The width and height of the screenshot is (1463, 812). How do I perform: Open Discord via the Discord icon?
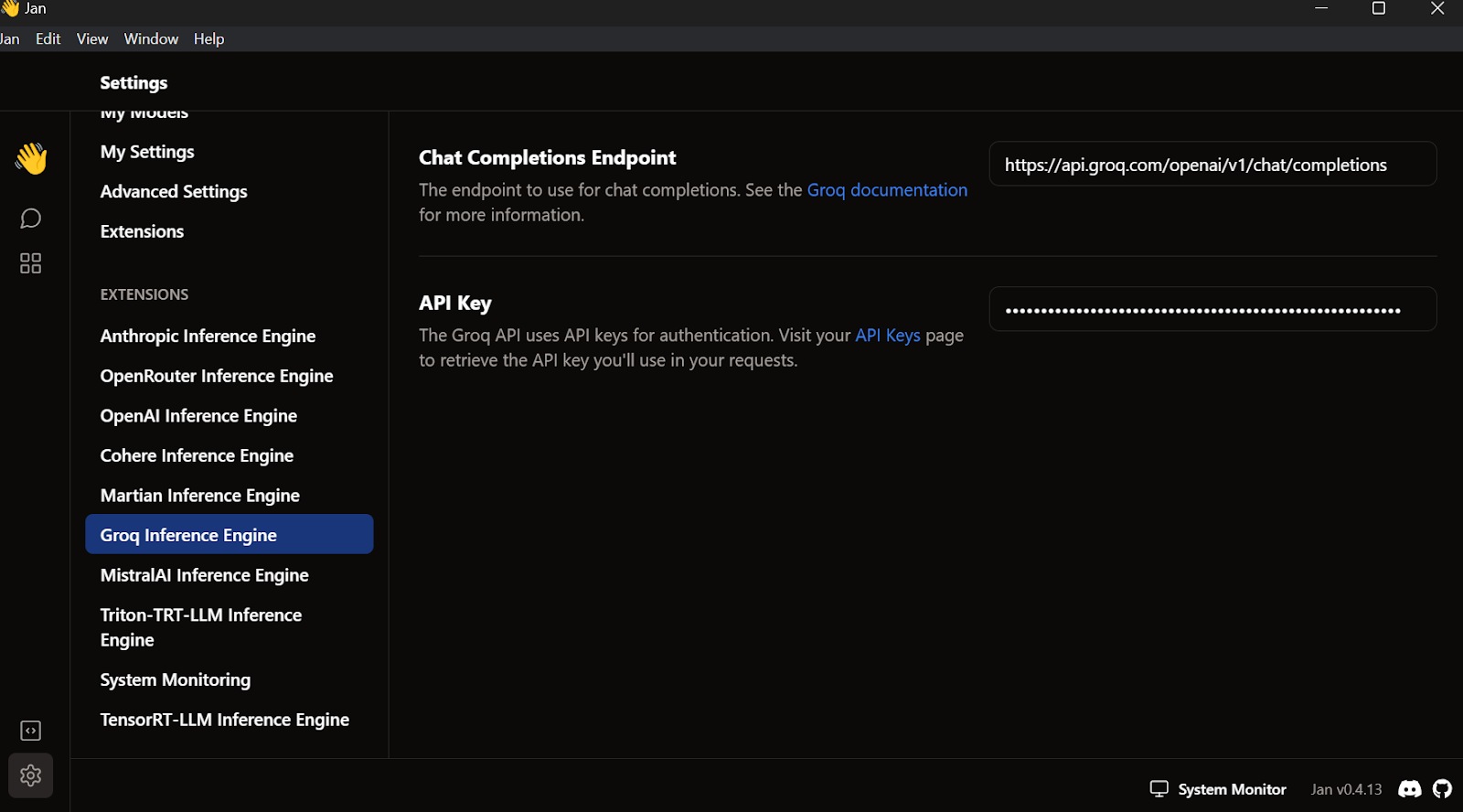tap(1410, 789)
